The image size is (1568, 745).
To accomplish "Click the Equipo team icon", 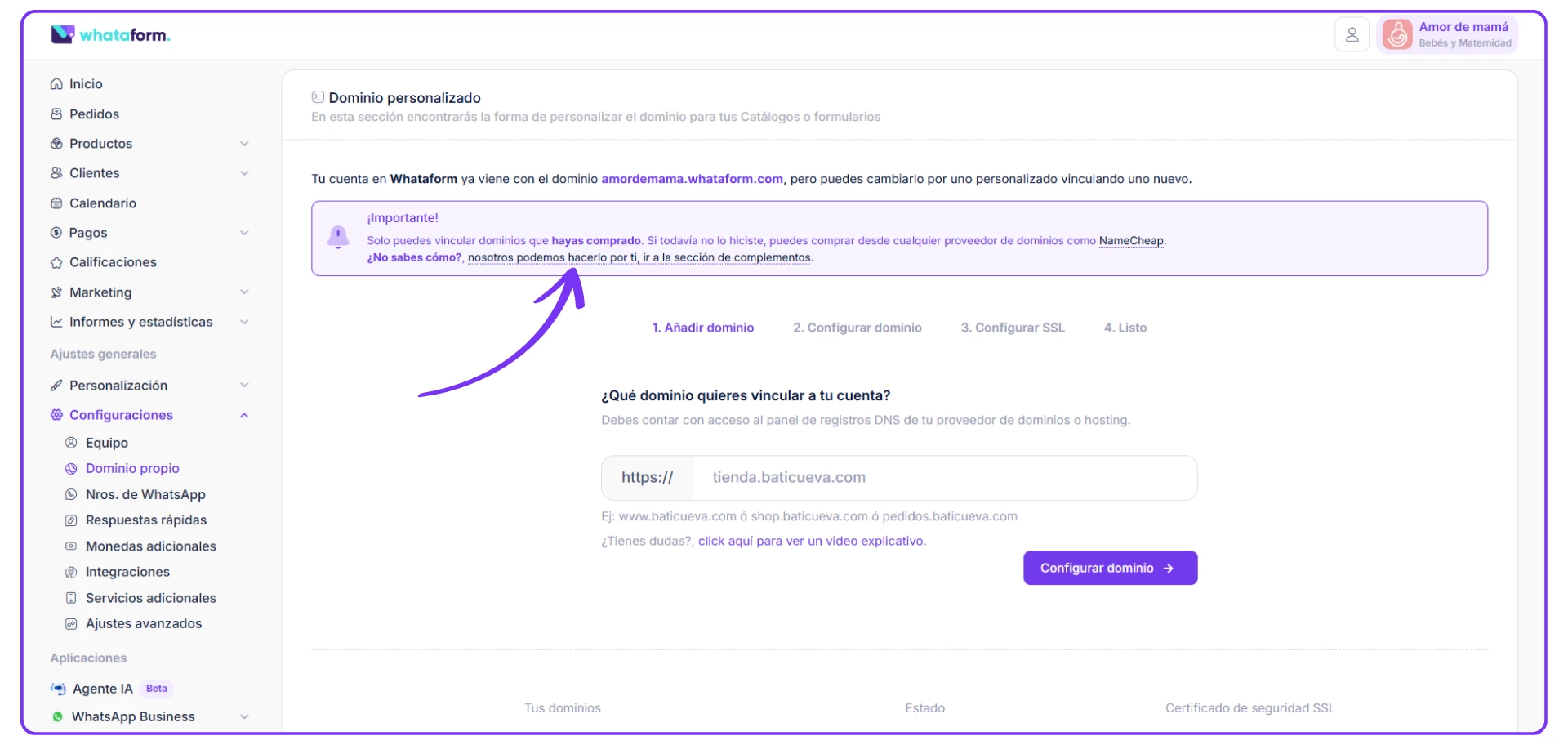I will (71, 443).
